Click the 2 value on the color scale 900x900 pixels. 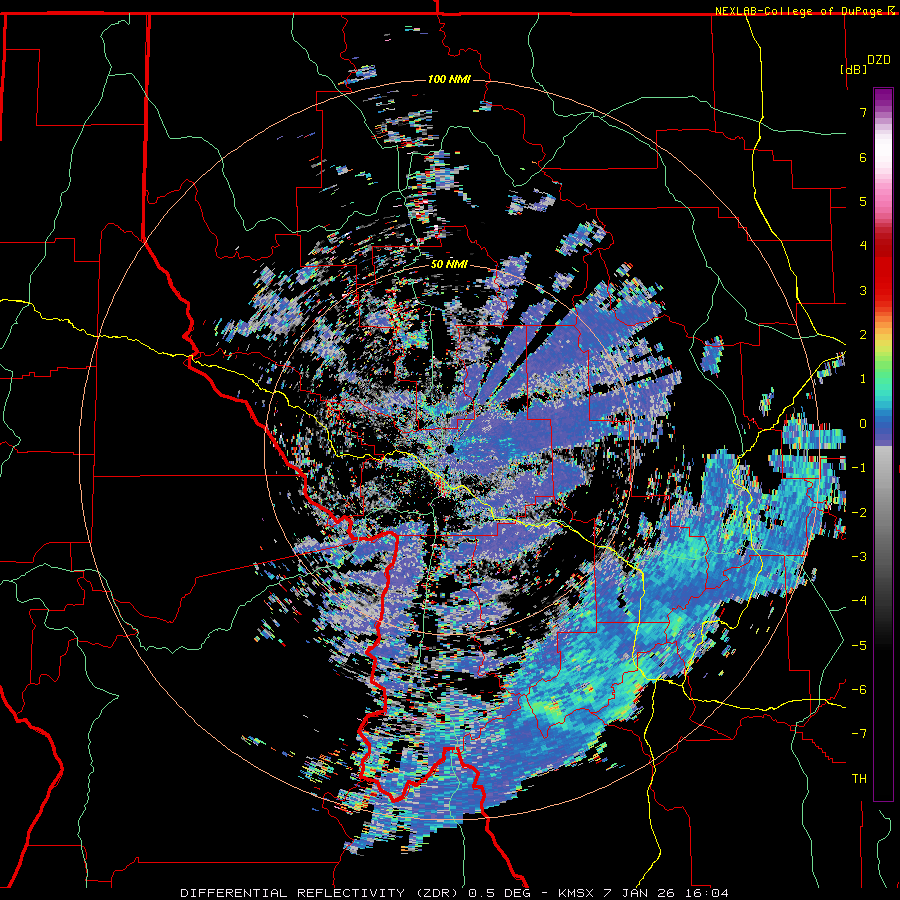tap(863, 335)
